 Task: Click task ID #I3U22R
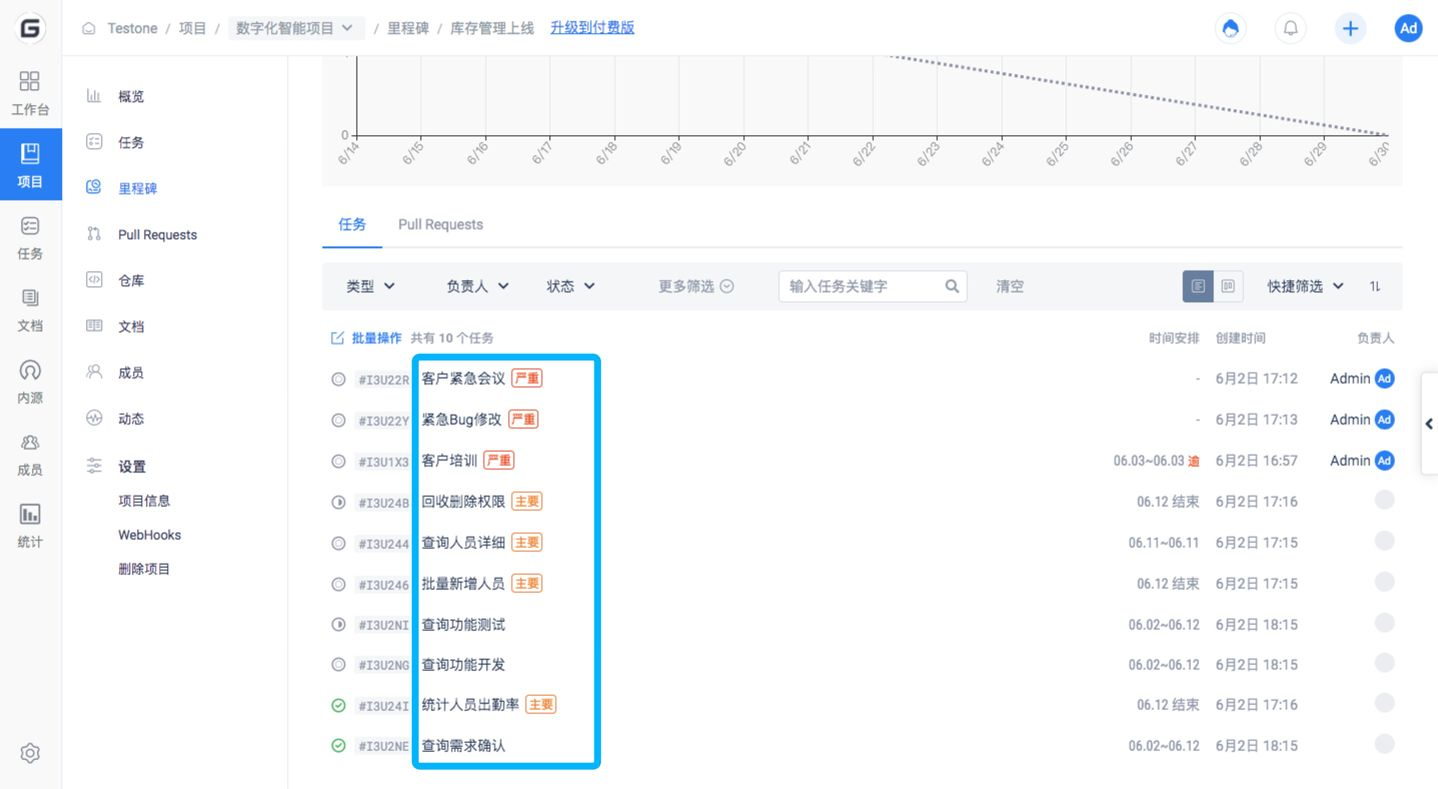(384, 380)
